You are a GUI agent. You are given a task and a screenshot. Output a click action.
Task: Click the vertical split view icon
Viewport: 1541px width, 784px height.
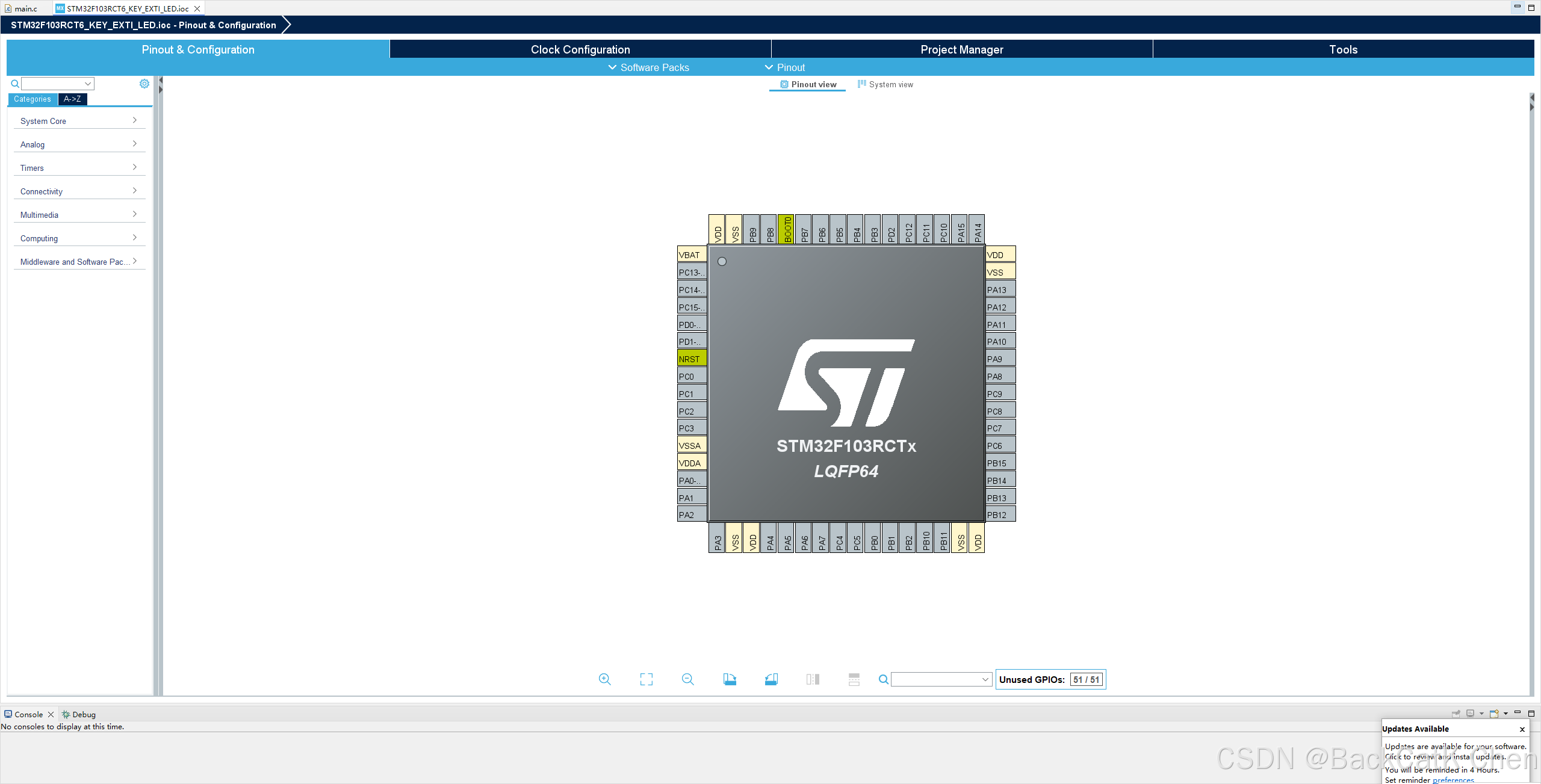coord(813,679)
